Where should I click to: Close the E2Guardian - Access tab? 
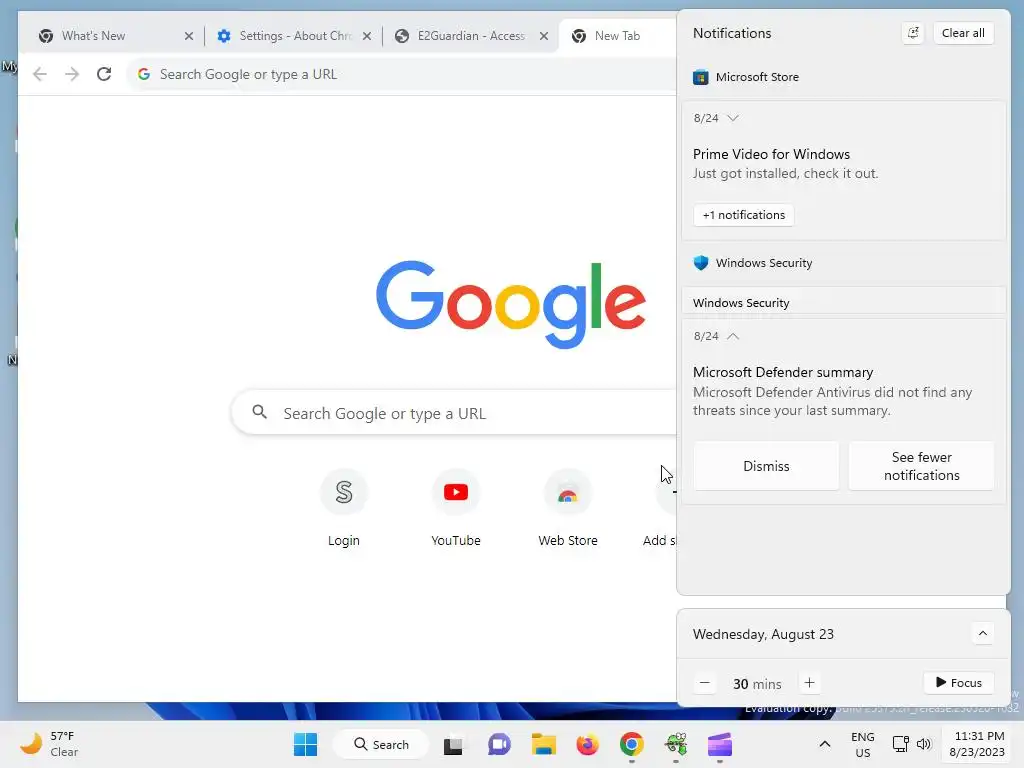click(x=544, y=36)
